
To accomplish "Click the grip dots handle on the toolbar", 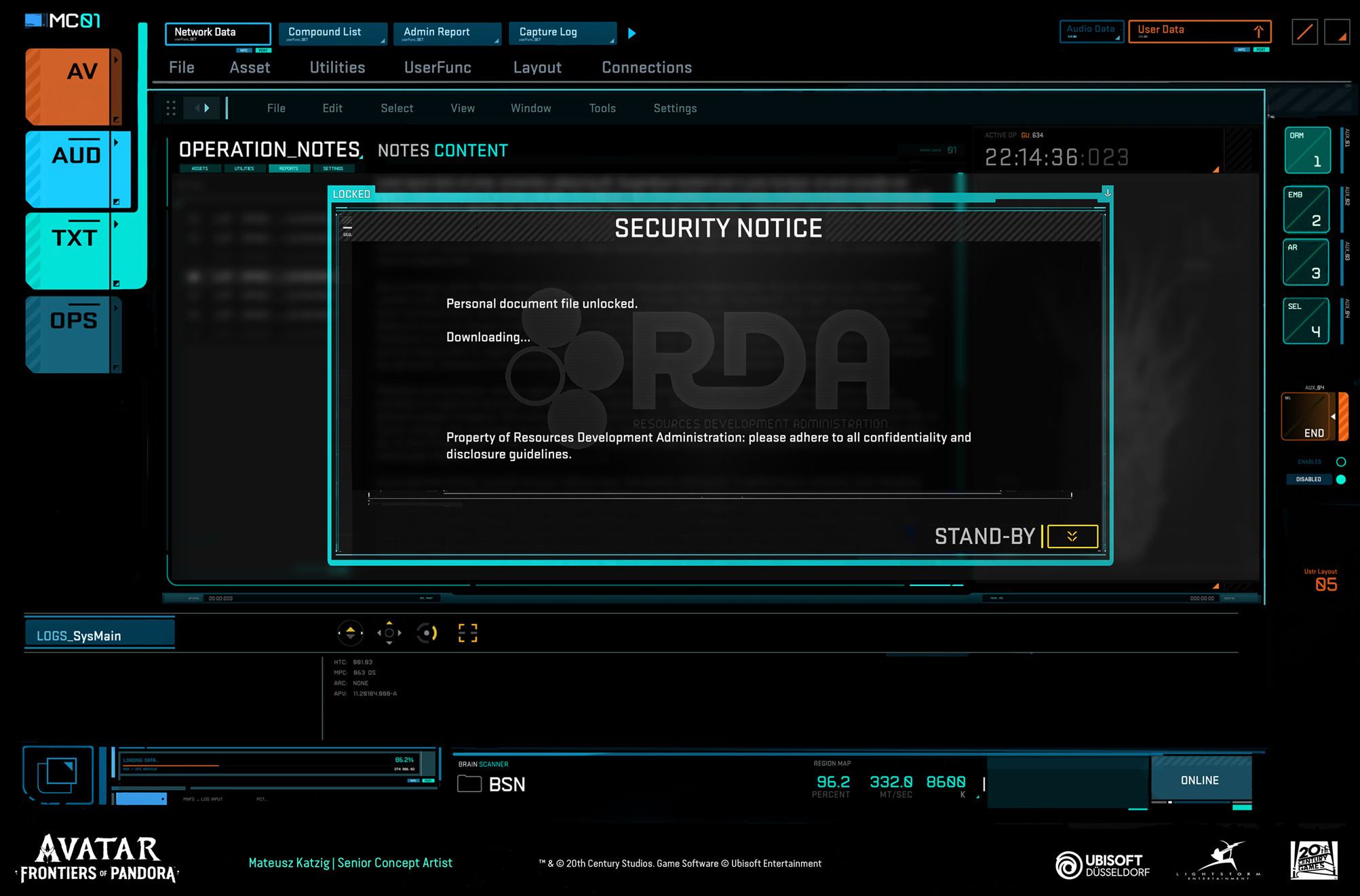I will (x=171, y=108).
